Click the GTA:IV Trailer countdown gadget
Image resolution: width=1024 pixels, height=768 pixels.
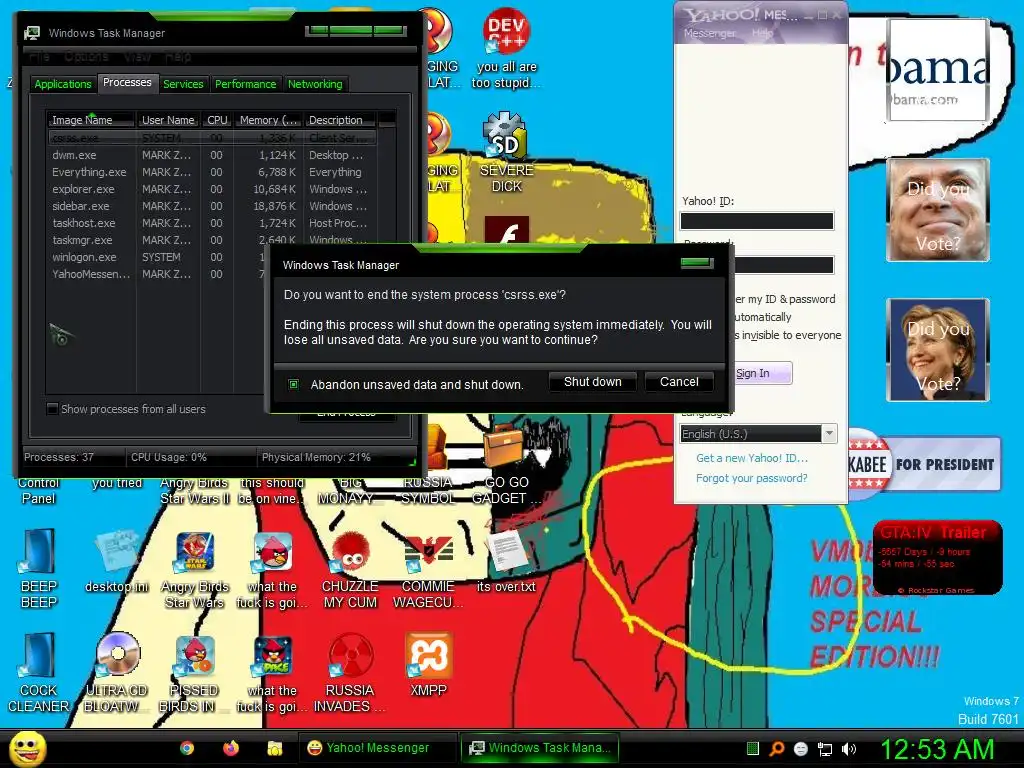click(x=937, y=558)
